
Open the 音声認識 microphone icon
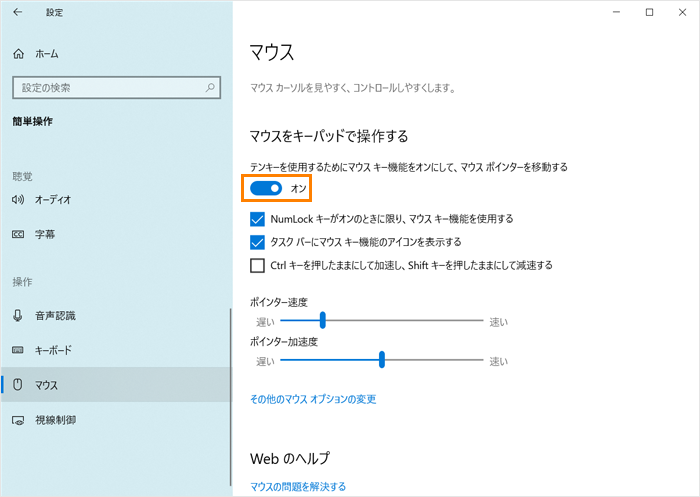(x=18, y=315)
